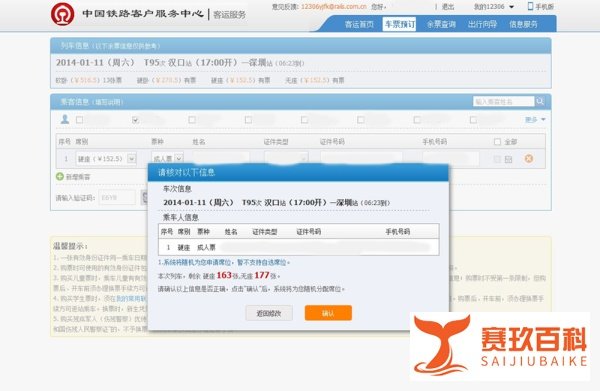600x391 pixels.
Task: Click the 返回修改 button
Action: pos(269,313)
